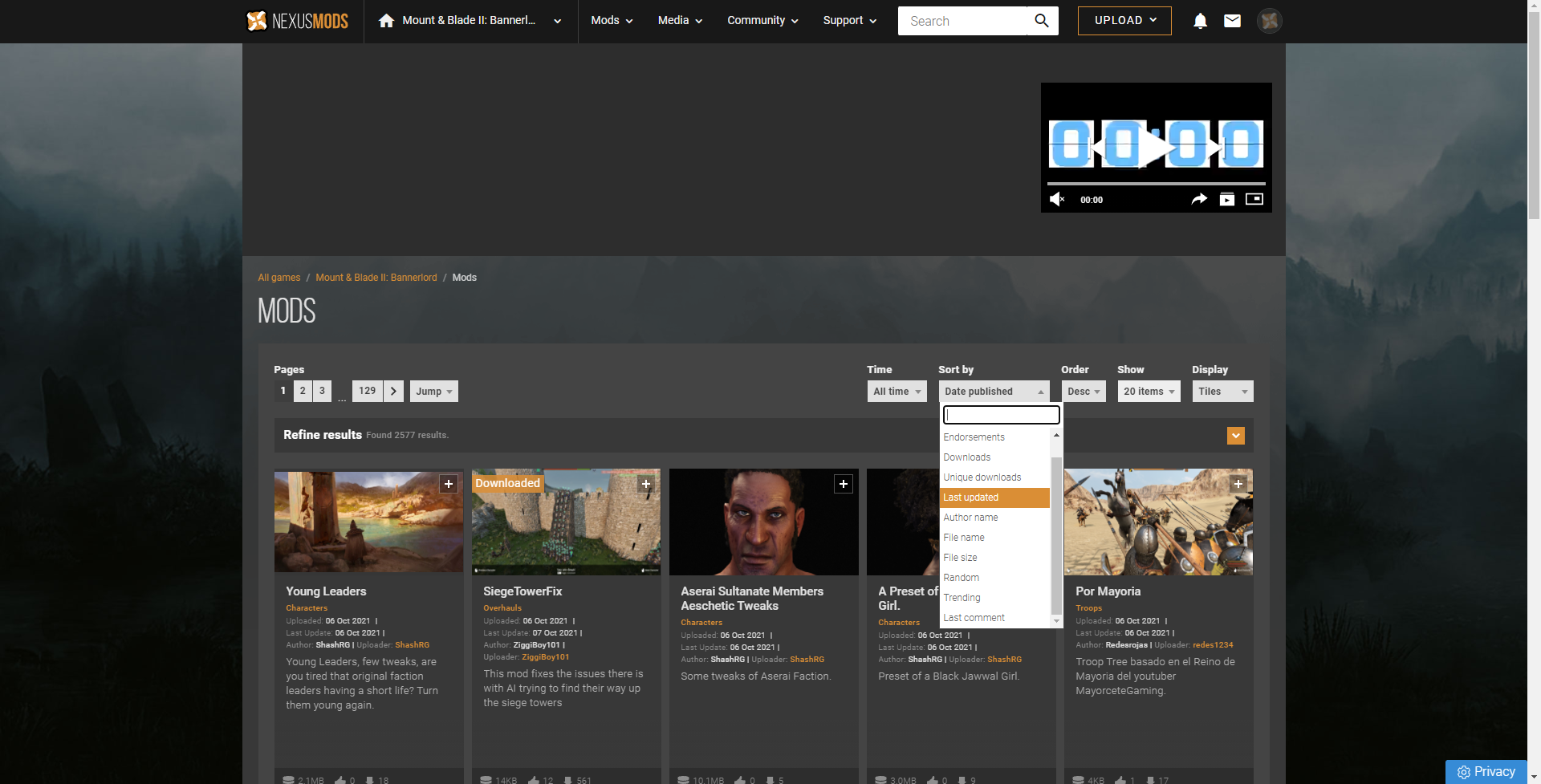Click the video share arrow icon
The height and width of the screenshot is (784, 1541).
point(1199,199)
